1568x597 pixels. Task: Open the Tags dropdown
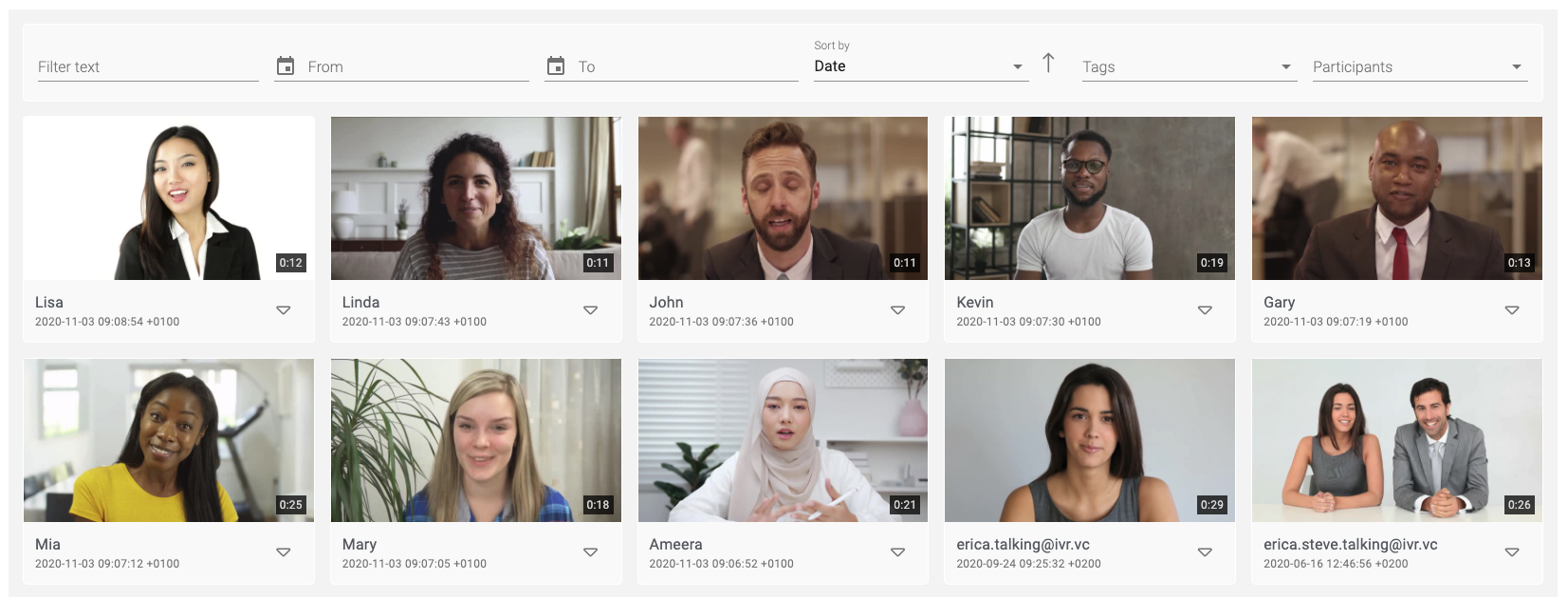pos(1189,66)
